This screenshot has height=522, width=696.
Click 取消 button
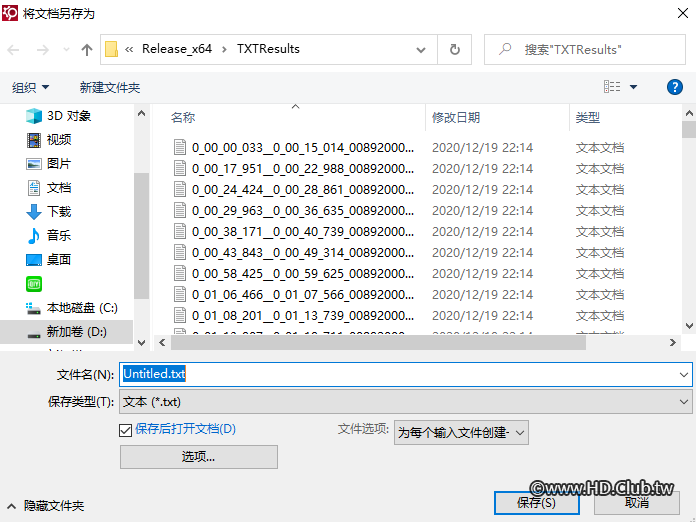pos(637,503)
